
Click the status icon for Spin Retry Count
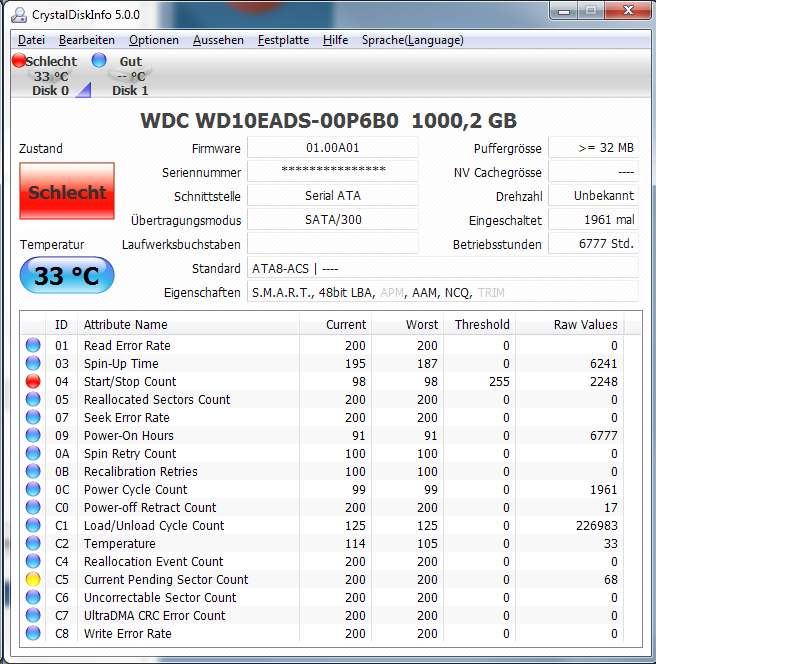pyautogui.click(x=33, y=453)
